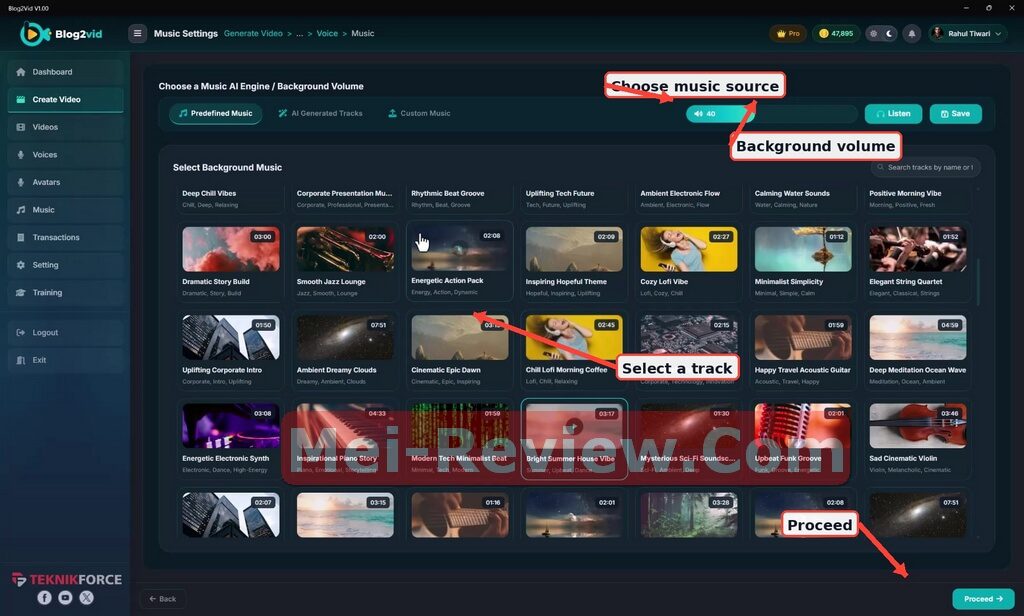Viewport: 1024px width, 616px height.
Task: Click the Voice breadcrumb link
Action: click(327, 33)
